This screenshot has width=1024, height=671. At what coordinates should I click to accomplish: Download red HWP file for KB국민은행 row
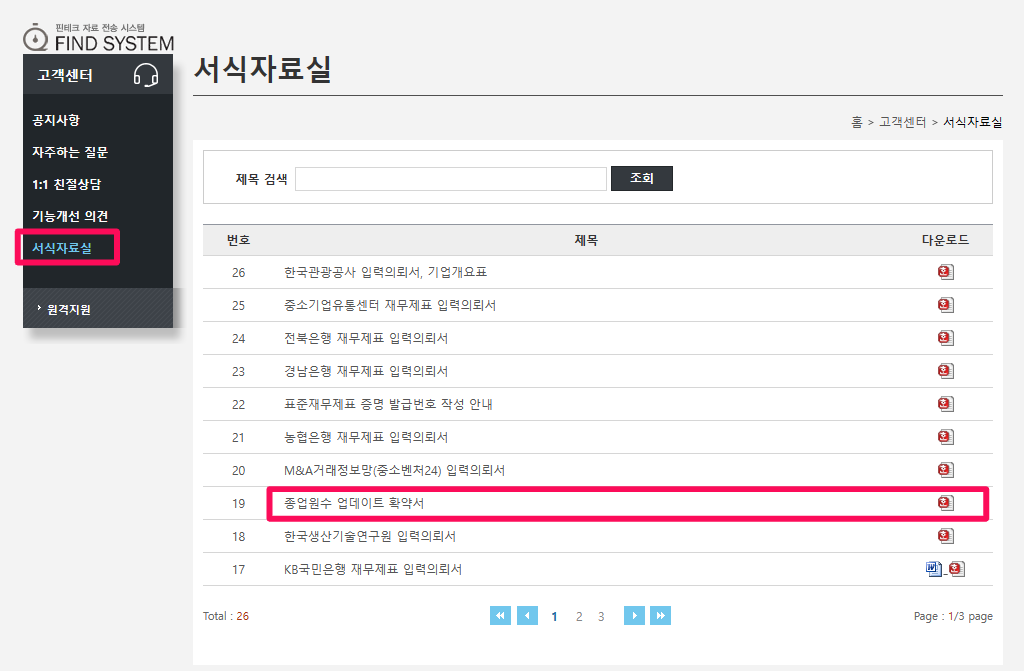(957, 569)
